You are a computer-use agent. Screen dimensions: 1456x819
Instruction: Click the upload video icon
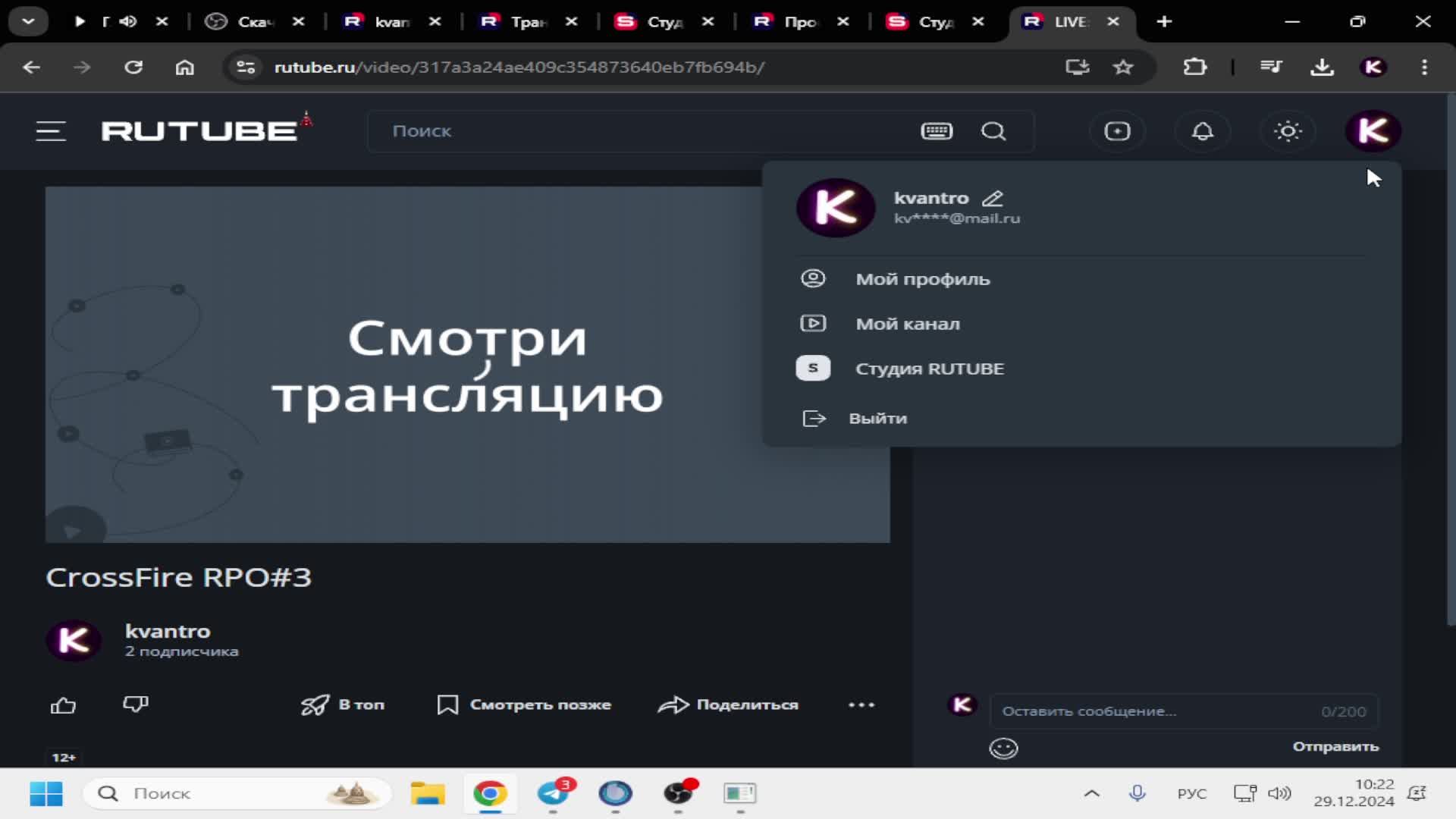pyautogui.click(x=1117, y=131)
